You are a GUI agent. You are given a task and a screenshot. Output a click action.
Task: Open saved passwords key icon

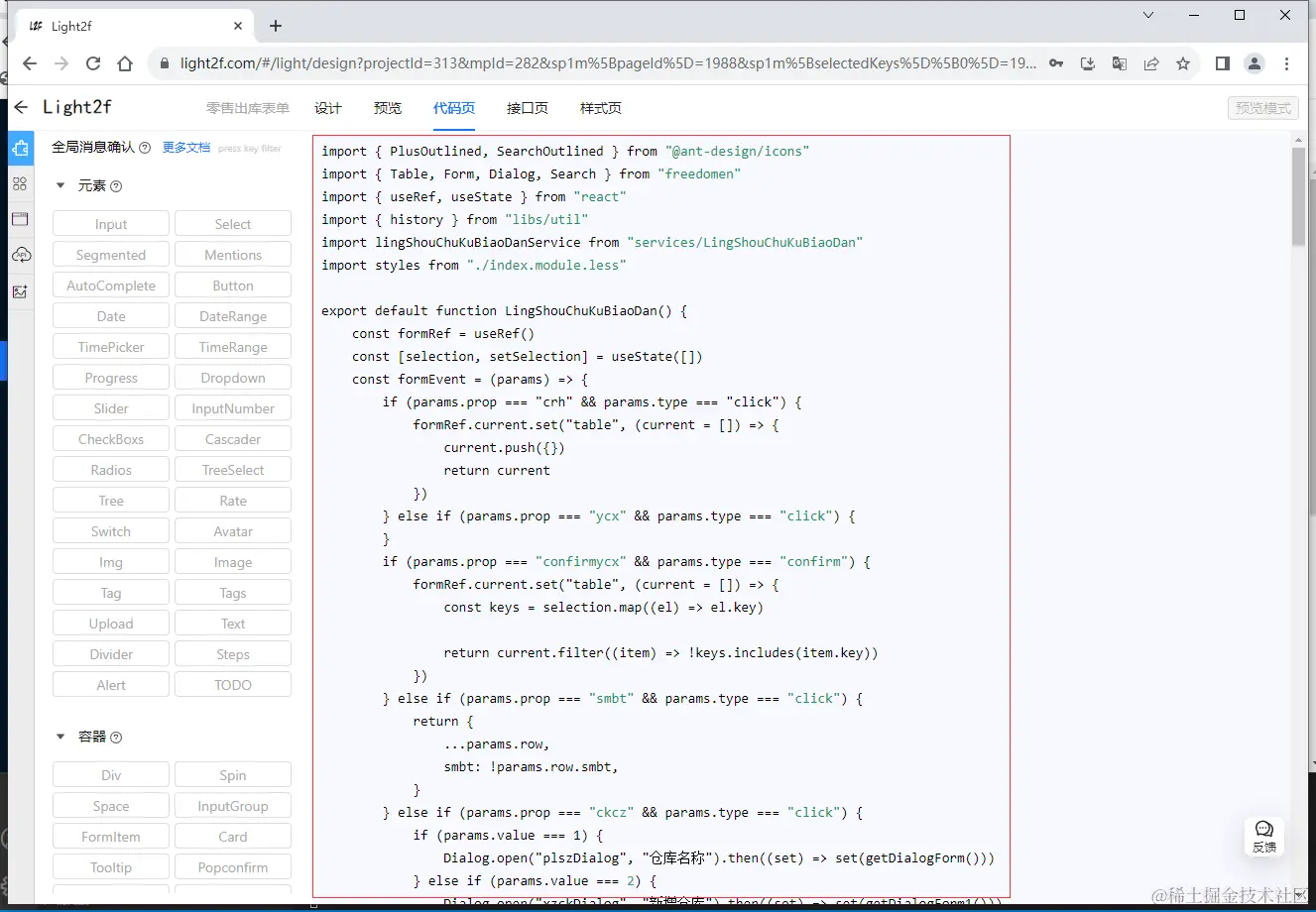pyautogui.click(x=1056, y=63)
